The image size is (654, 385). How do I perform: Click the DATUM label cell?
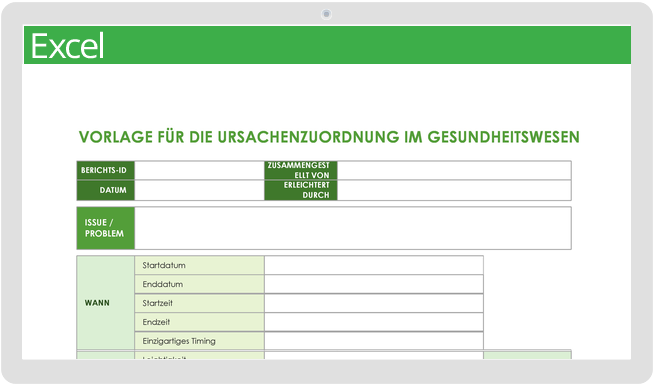coord(106,190)
